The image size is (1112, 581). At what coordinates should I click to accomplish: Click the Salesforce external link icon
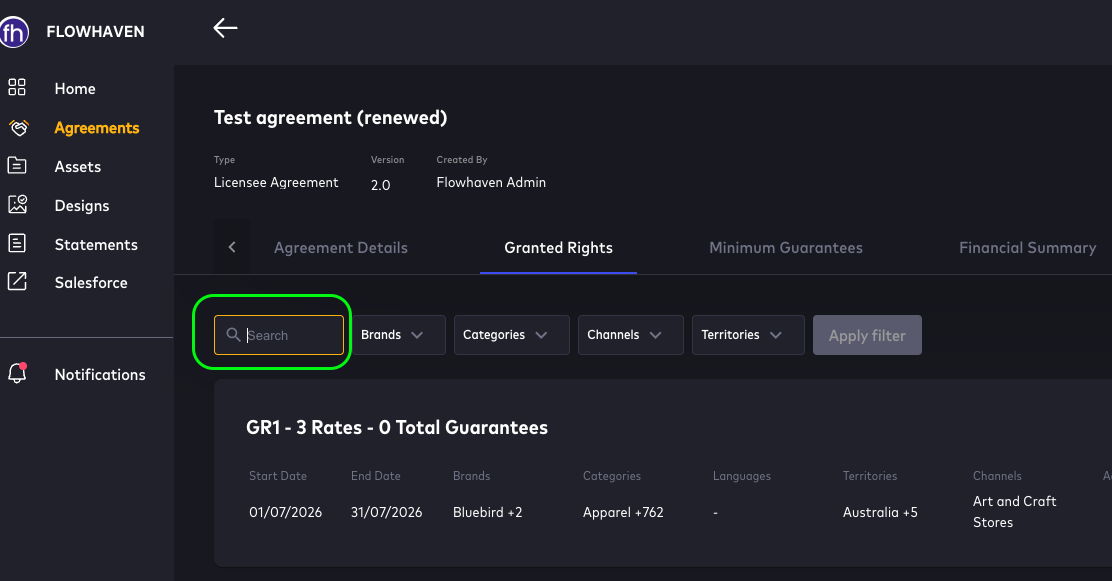click(17, 282)
